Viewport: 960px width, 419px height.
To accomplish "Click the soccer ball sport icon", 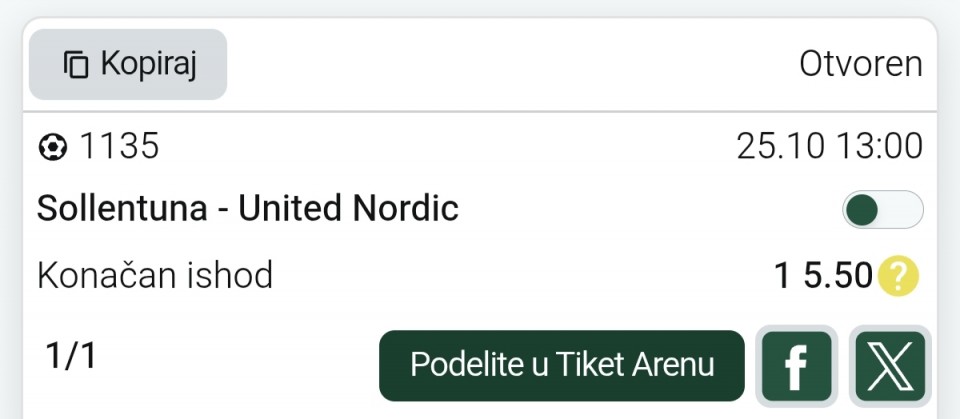I will [x=52, y=148].
